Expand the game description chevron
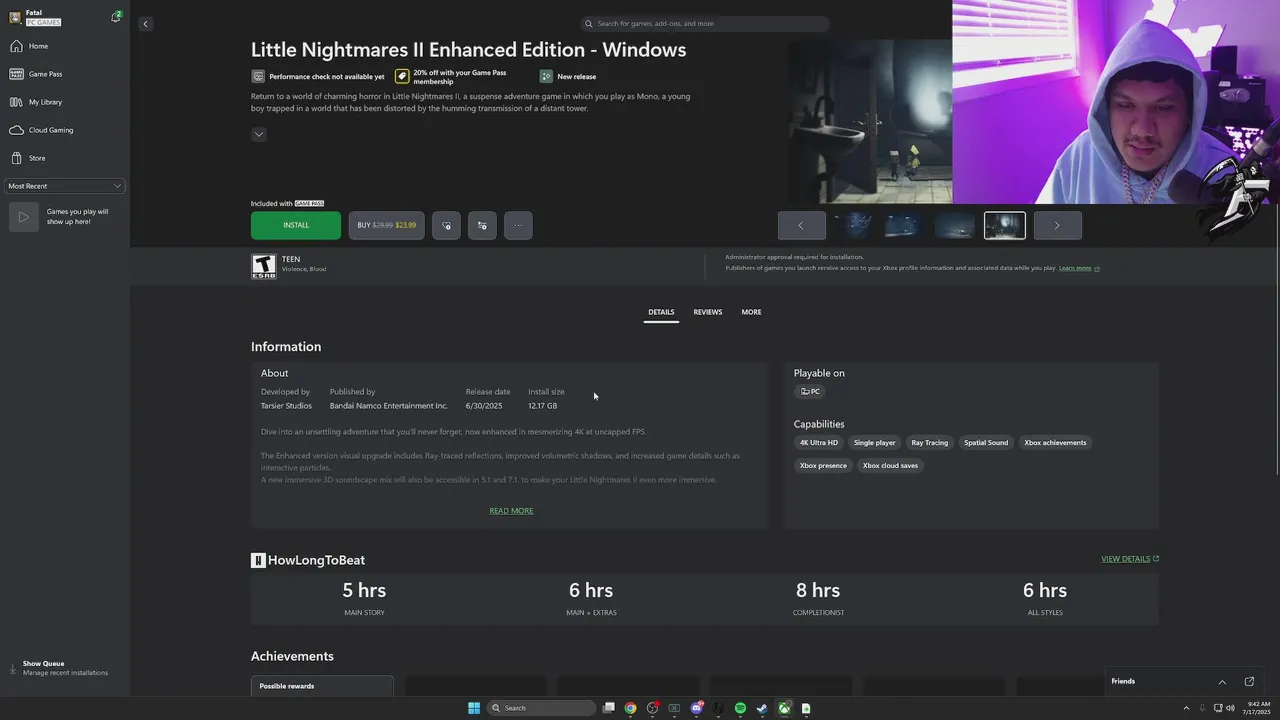 tap(259, 134)
